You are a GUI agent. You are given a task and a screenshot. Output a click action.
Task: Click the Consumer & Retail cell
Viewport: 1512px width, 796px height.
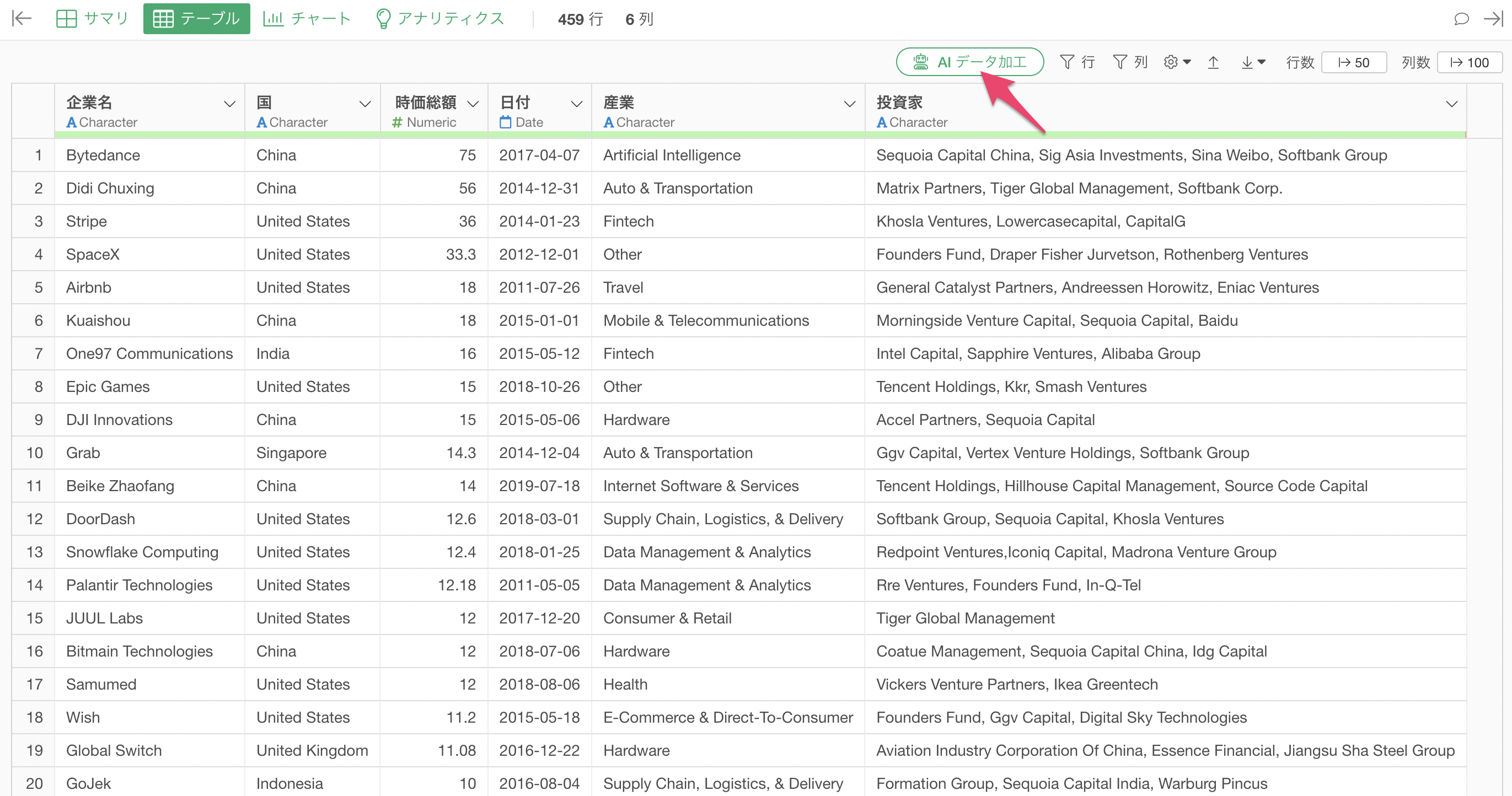(x=728, y=618)
